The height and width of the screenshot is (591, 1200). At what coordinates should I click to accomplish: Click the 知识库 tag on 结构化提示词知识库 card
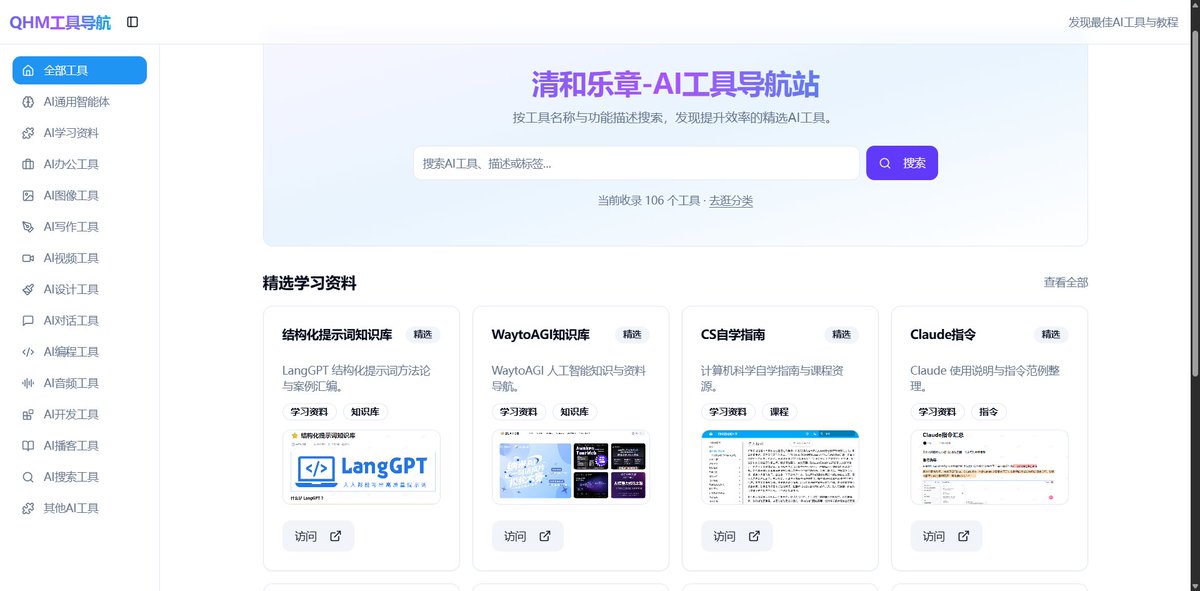point(365,411)
